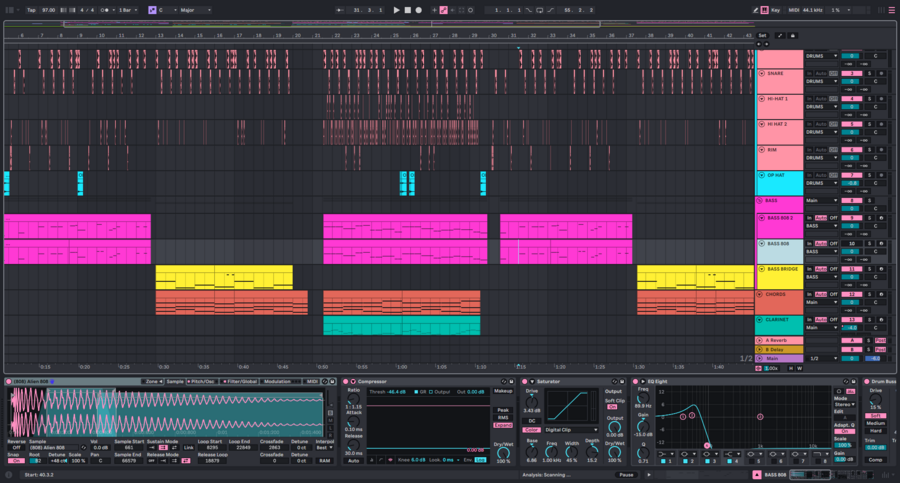Click the Play button in transport
The image size is (900, 483).
point(396,9)
